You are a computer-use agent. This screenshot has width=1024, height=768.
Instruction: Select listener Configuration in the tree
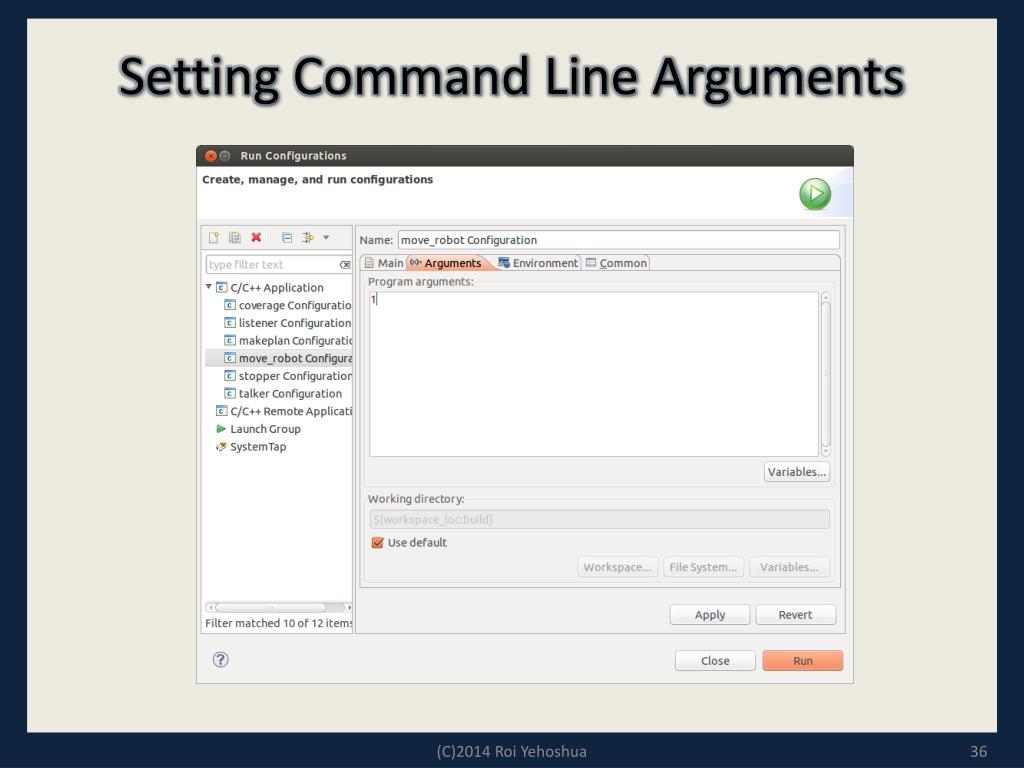pos(294,323)
